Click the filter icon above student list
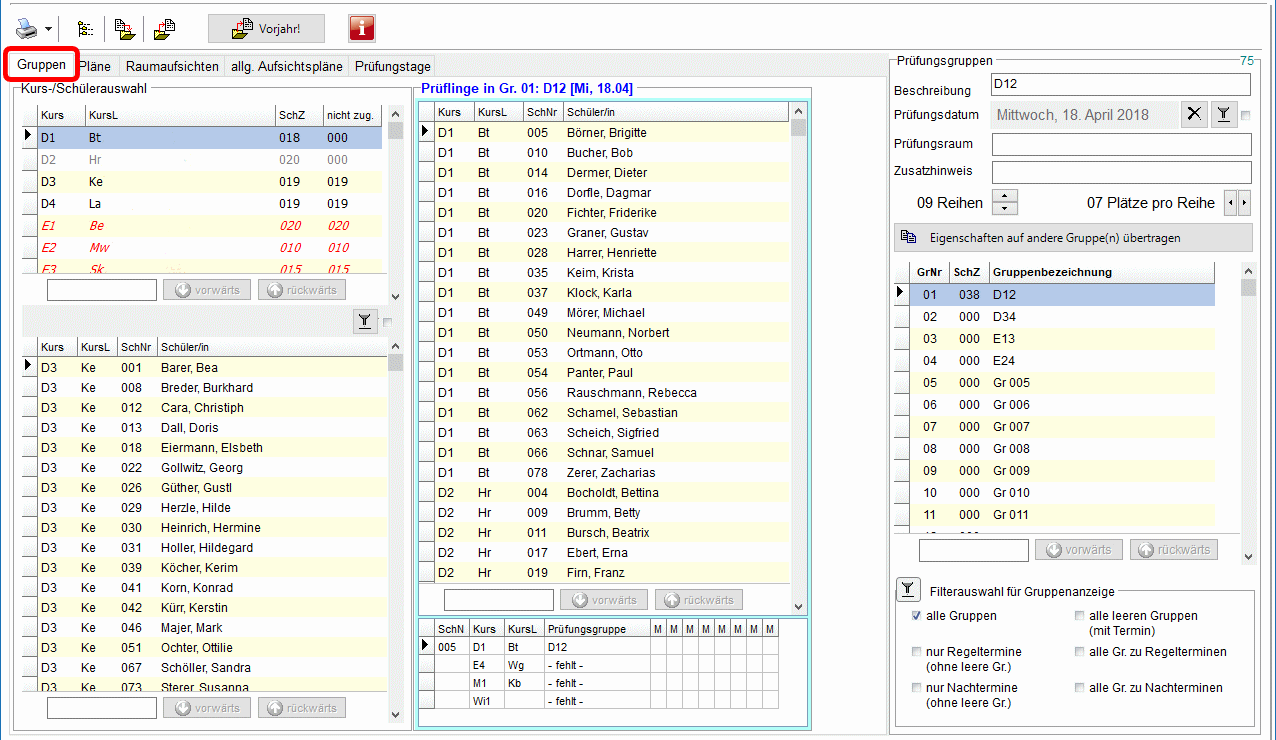The height and width of the screenshot is (740, 1276). pos(365,321)
